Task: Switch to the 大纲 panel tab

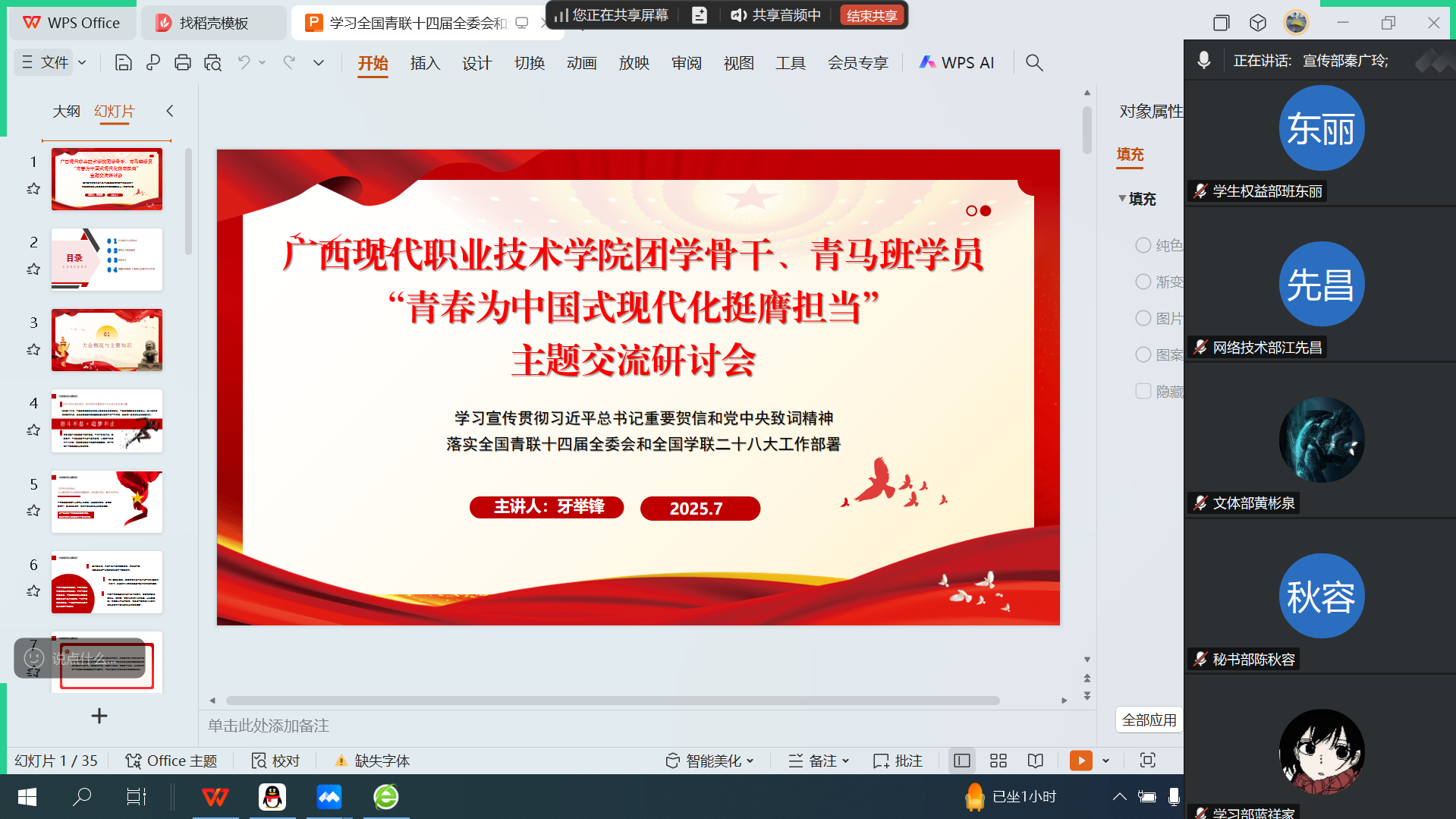Action: [66, 112]
